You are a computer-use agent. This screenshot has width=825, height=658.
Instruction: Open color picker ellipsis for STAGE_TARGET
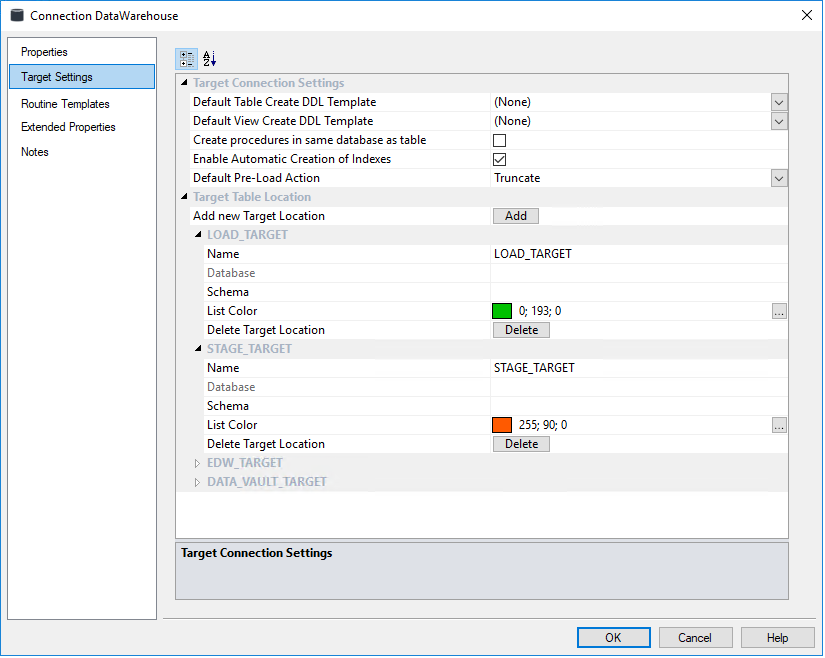coord(779,425)
